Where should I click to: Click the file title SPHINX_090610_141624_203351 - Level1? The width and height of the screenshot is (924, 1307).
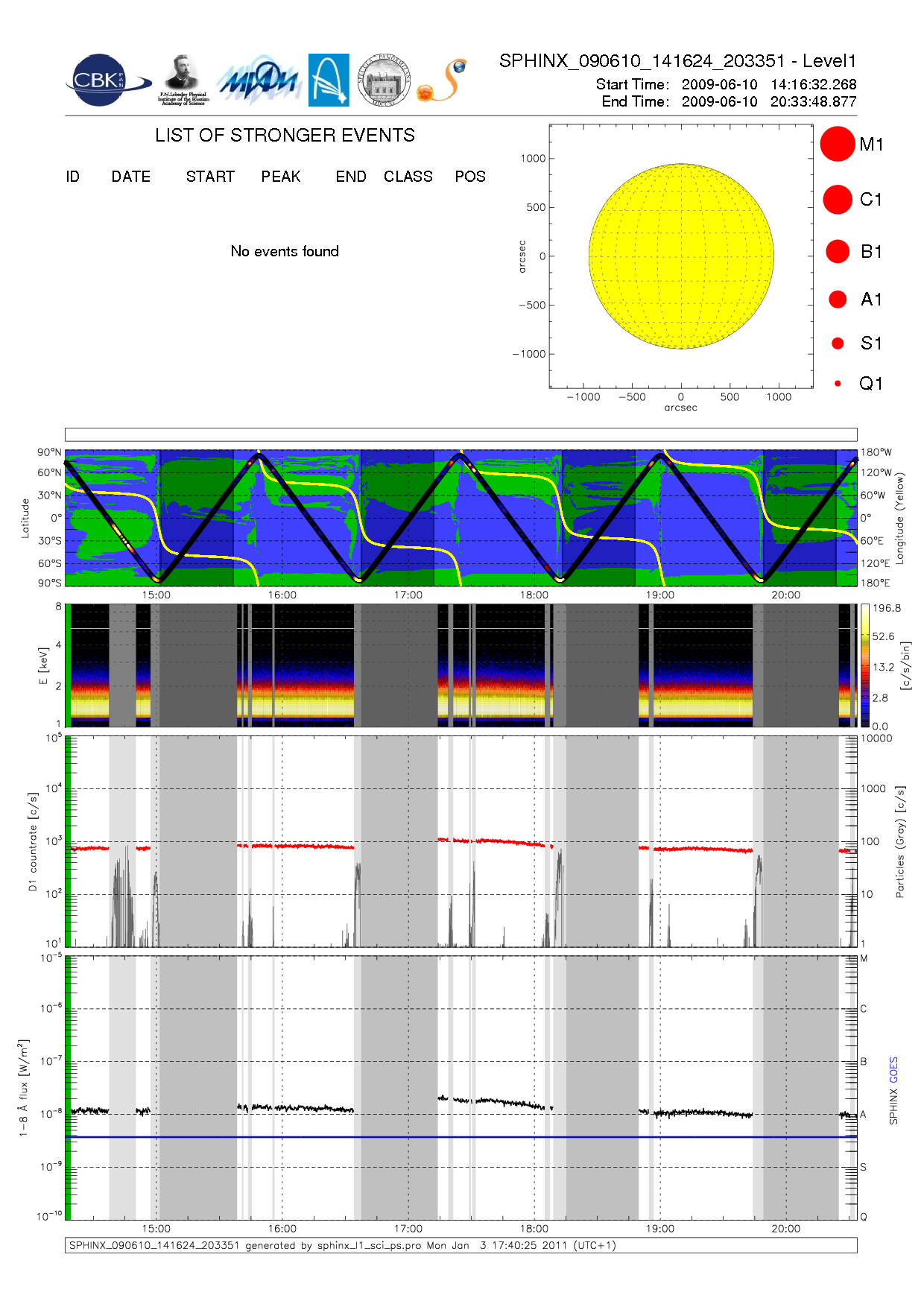(677, 61)
